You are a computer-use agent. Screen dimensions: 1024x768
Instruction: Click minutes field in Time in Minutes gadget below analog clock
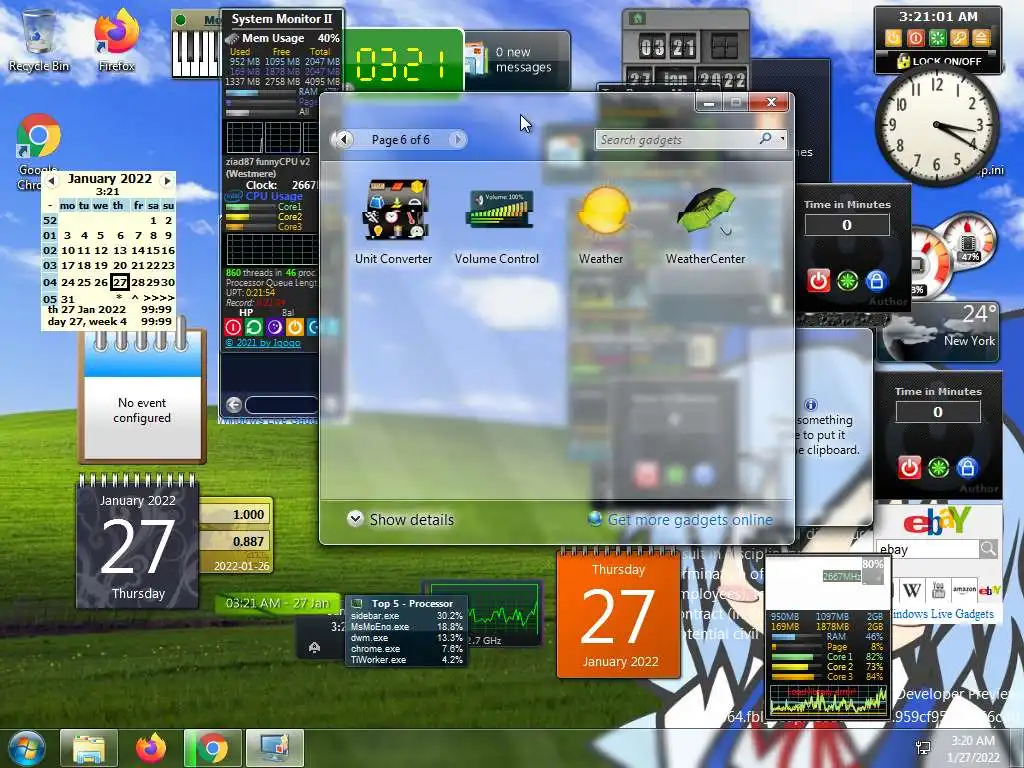click(846, 225)
